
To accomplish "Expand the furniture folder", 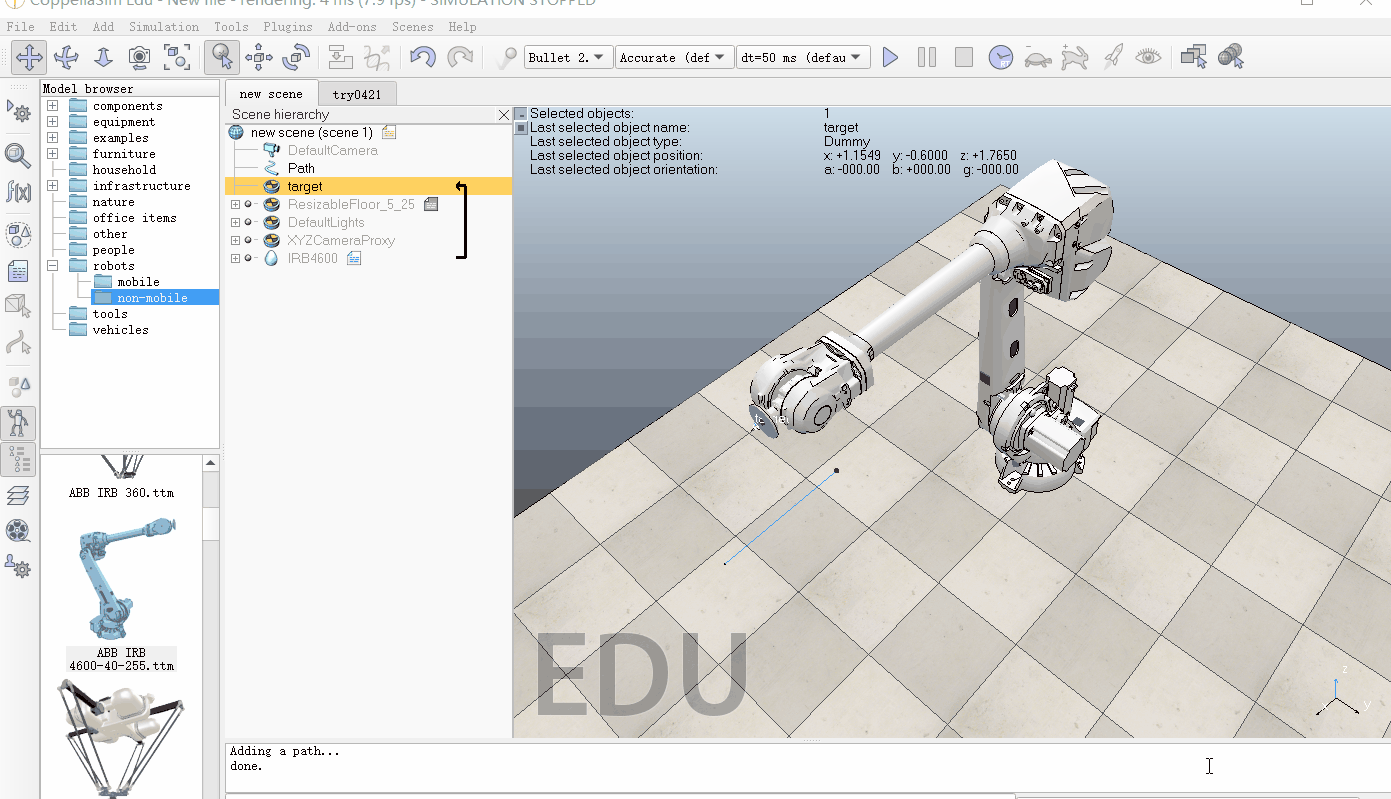I will (52, 154).
